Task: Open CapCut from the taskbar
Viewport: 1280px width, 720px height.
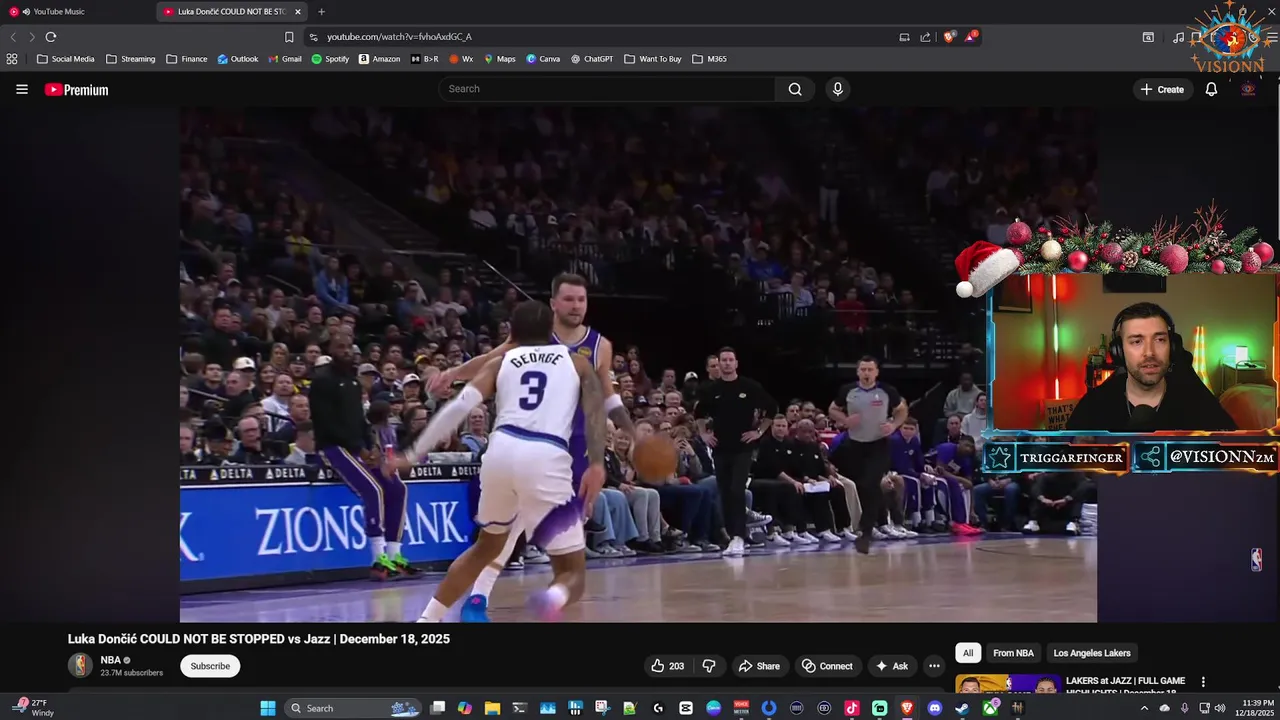Action: [x=685, y=708]
